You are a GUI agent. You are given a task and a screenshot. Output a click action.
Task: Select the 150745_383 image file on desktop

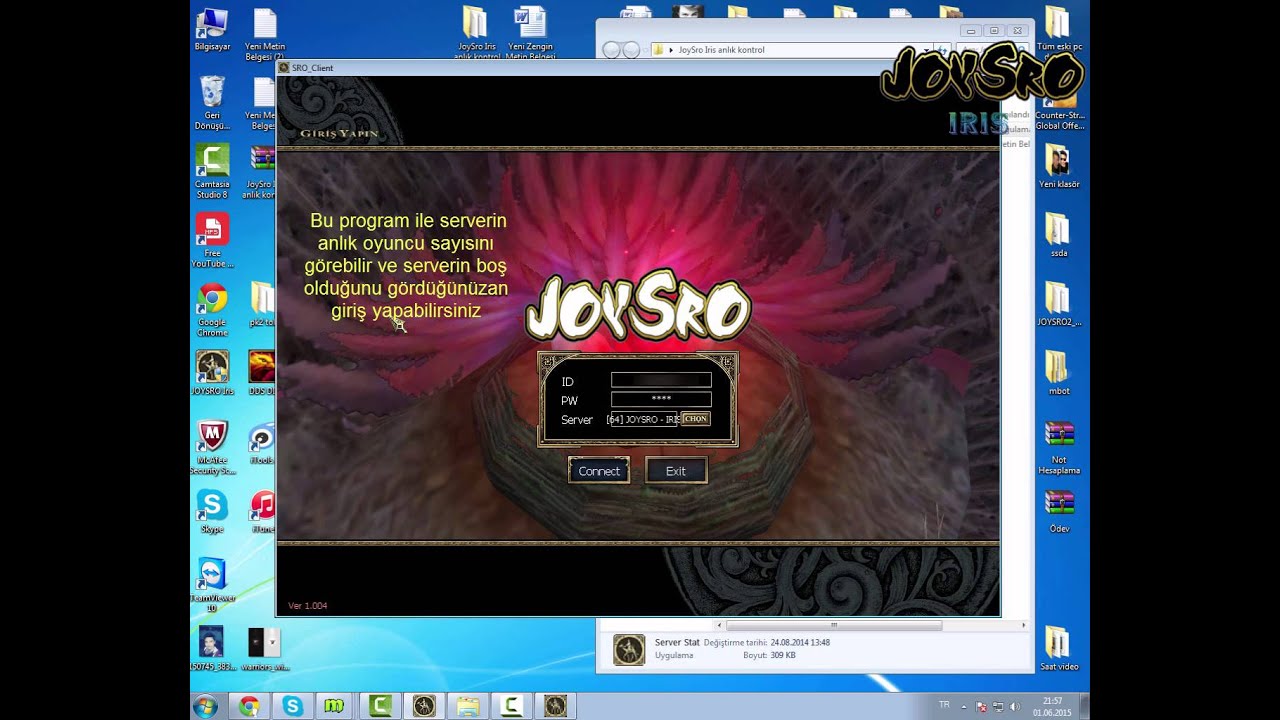[x=212, y=649]
